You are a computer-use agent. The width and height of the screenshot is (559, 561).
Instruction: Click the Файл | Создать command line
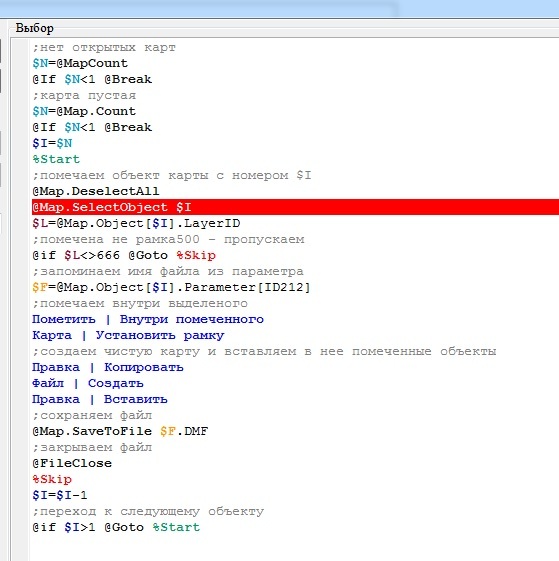tap(88, 383)
